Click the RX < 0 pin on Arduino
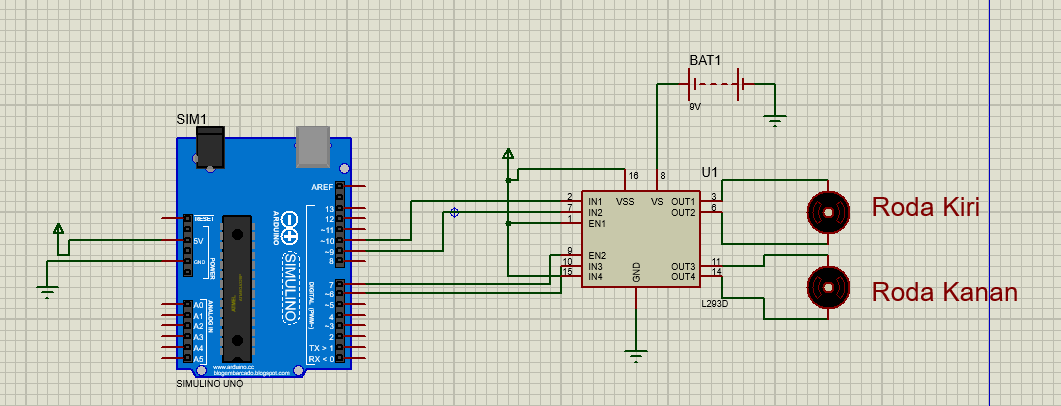 pos(339,359)
